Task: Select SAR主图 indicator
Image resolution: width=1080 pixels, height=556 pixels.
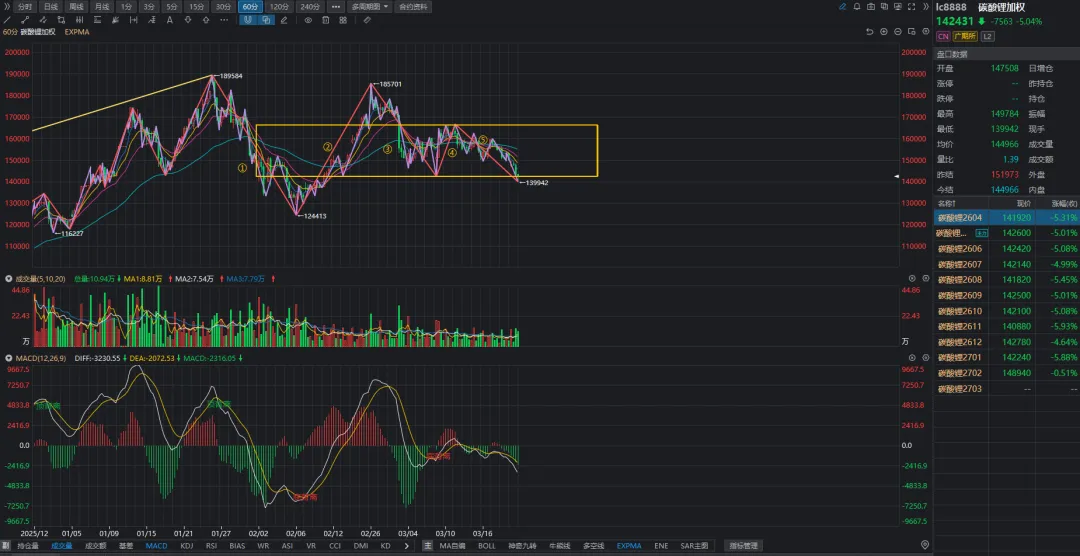Action: click(x=694, y=546)
